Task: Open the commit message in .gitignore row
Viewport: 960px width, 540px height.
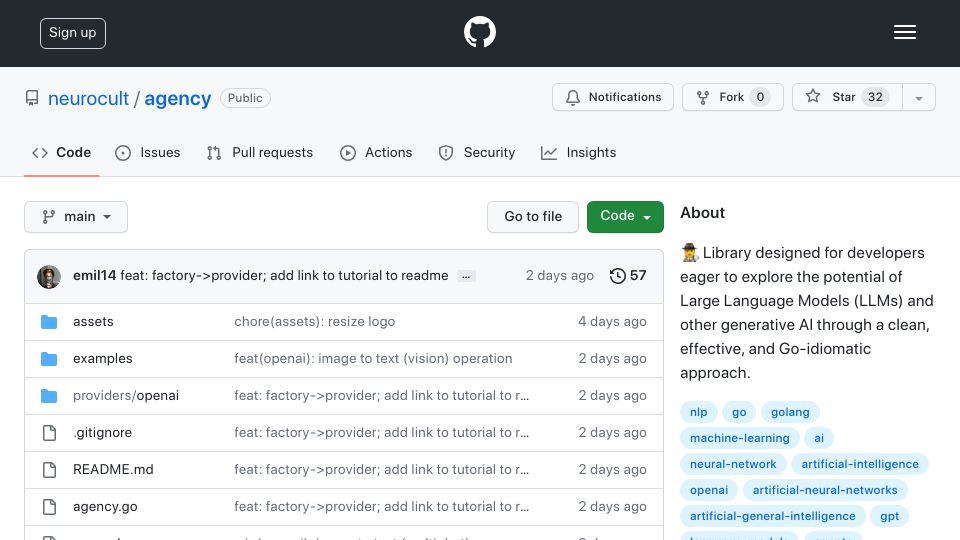Action: [381, 433]
